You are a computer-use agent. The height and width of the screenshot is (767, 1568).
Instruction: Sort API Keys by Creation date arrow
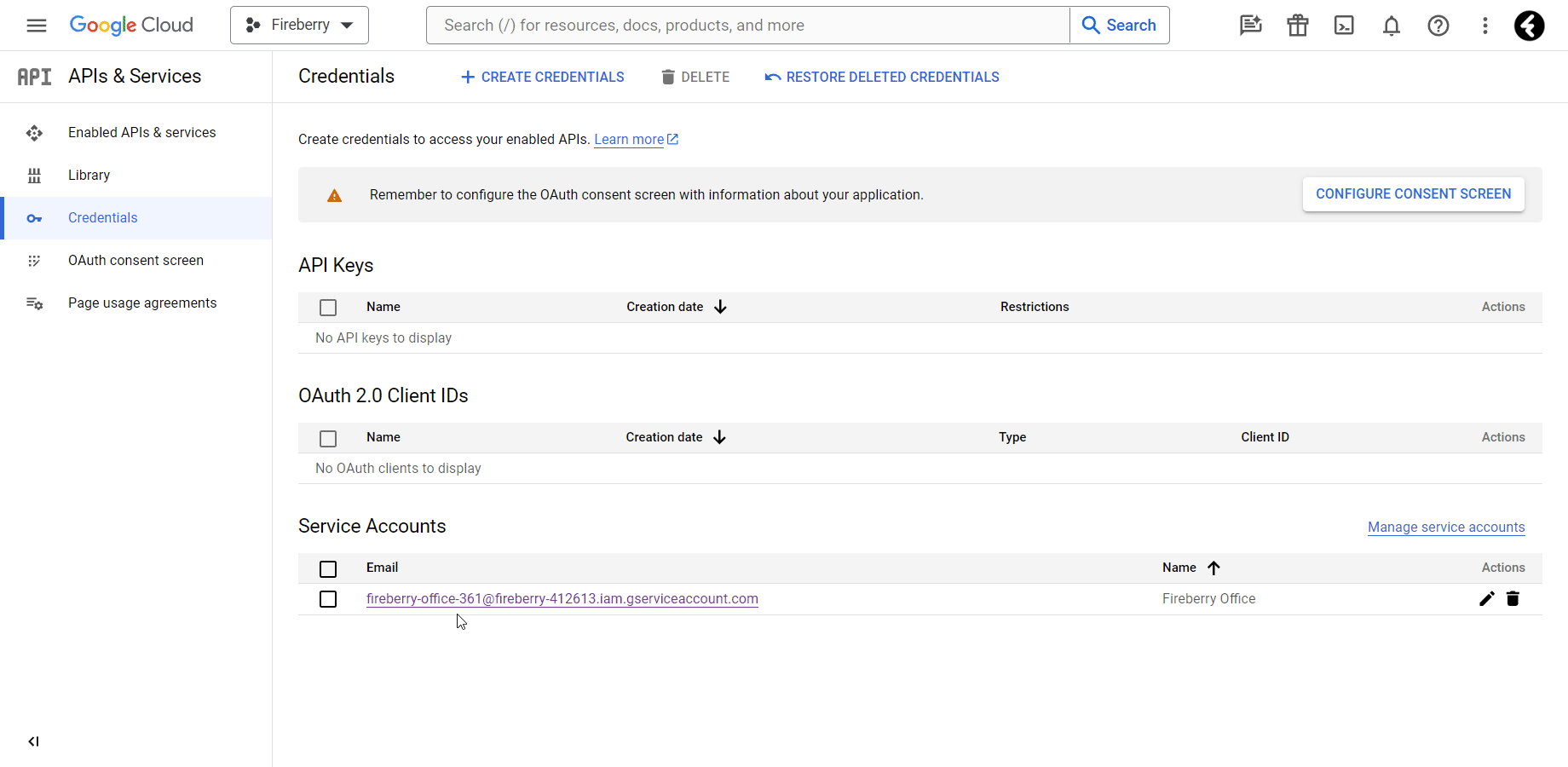point(720,307)
